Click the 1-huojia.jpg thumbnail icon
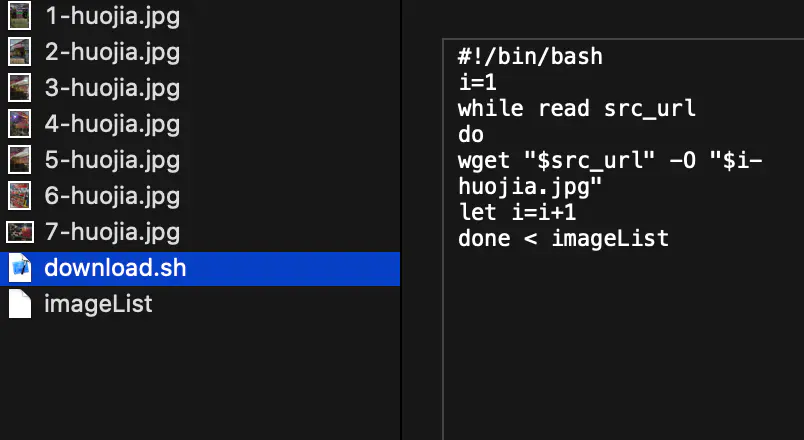 [19, 15]
